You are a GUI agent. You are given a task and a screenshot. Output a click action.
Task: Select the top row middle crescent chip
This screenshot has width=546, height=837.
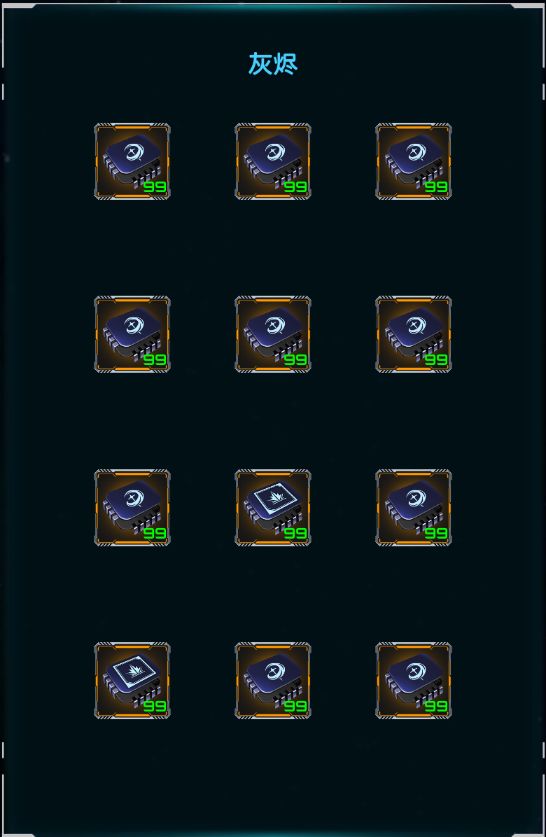click(273, 162)
